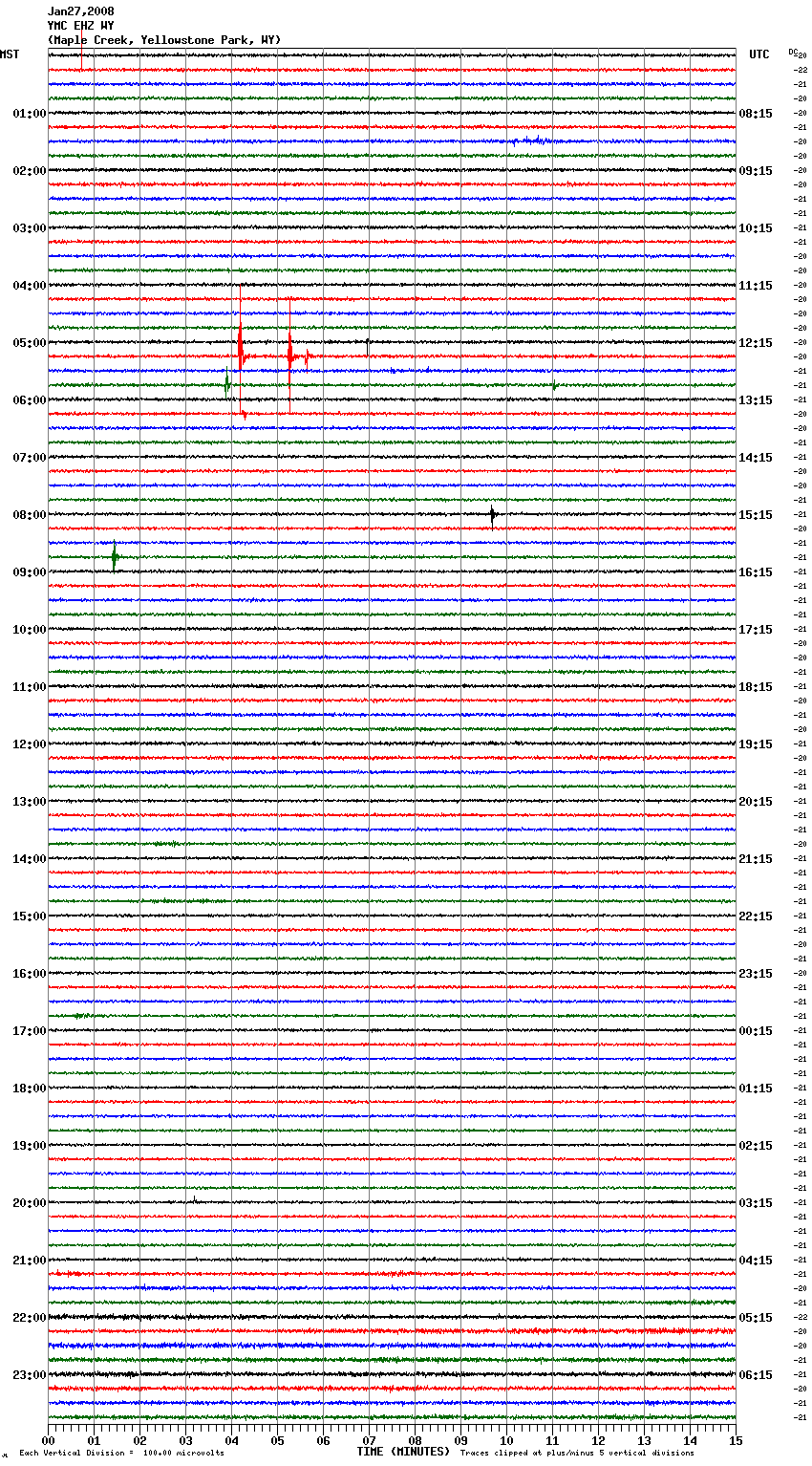Click the black event spike on the 08:00 trace
This screenshot has height=1466, width=812.
(492, 515)
